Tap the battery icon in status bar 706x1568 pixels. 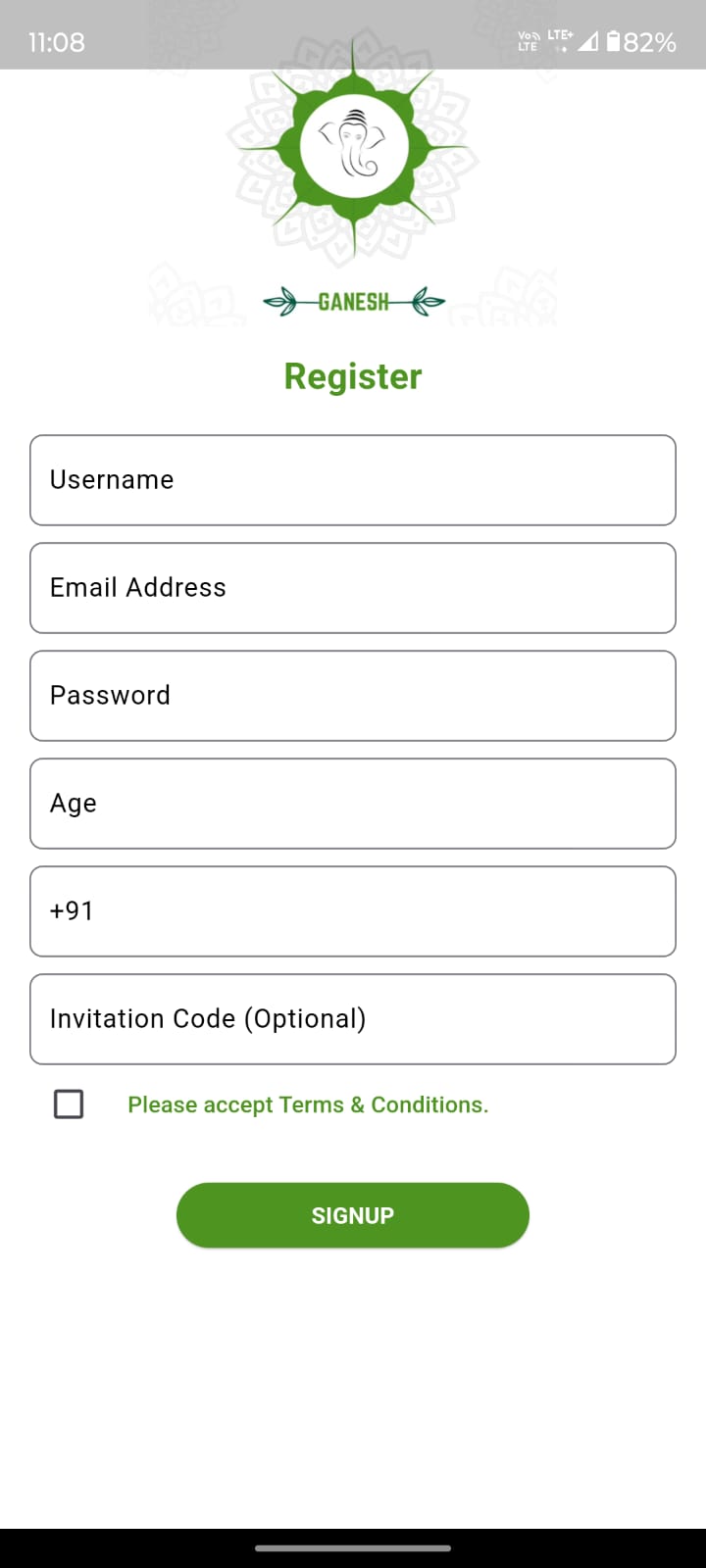[x=613, y=41]
